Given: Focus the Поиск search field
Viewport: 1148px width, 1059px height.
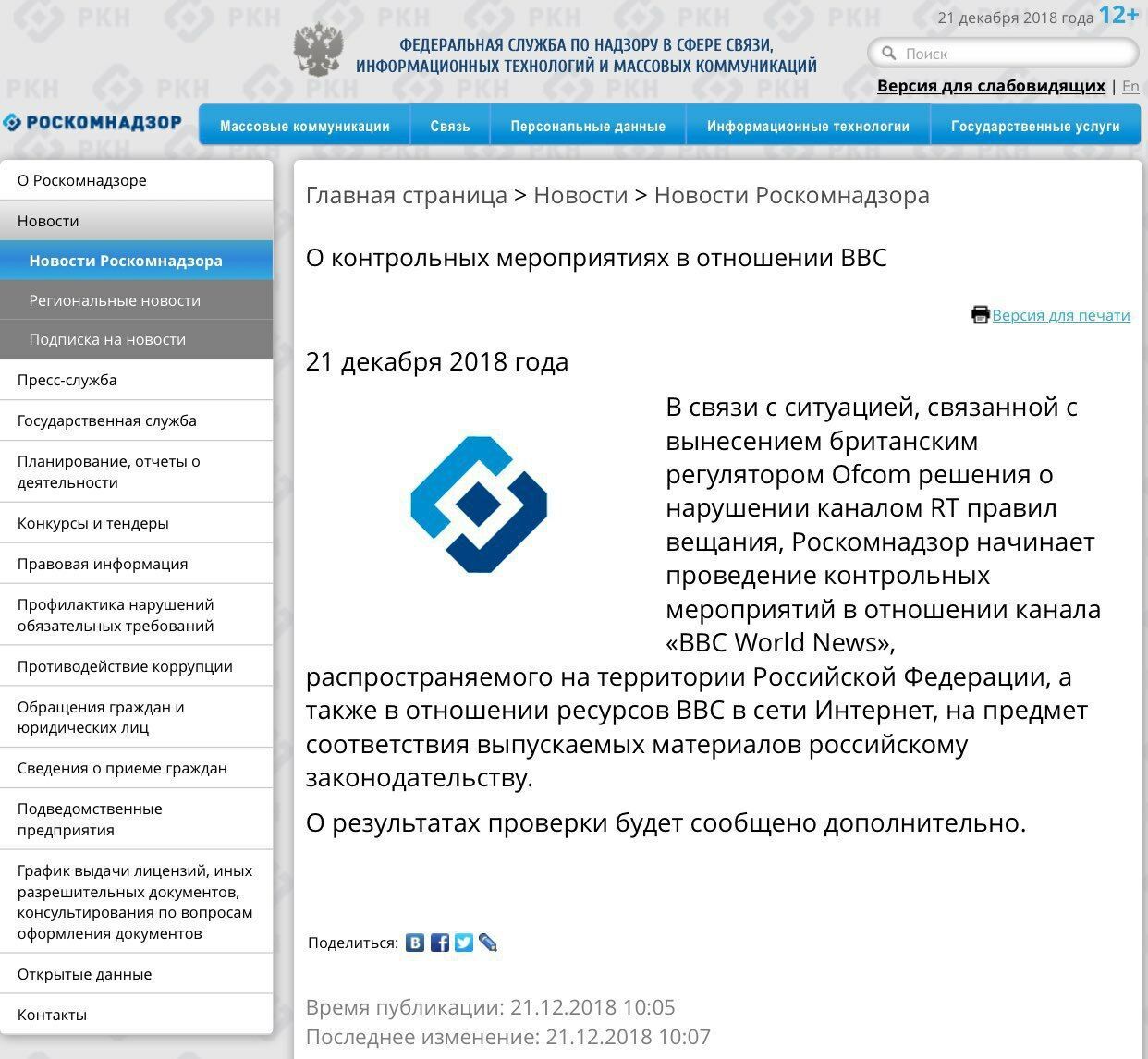Looking at the screenshot, I should point(1003,54).
